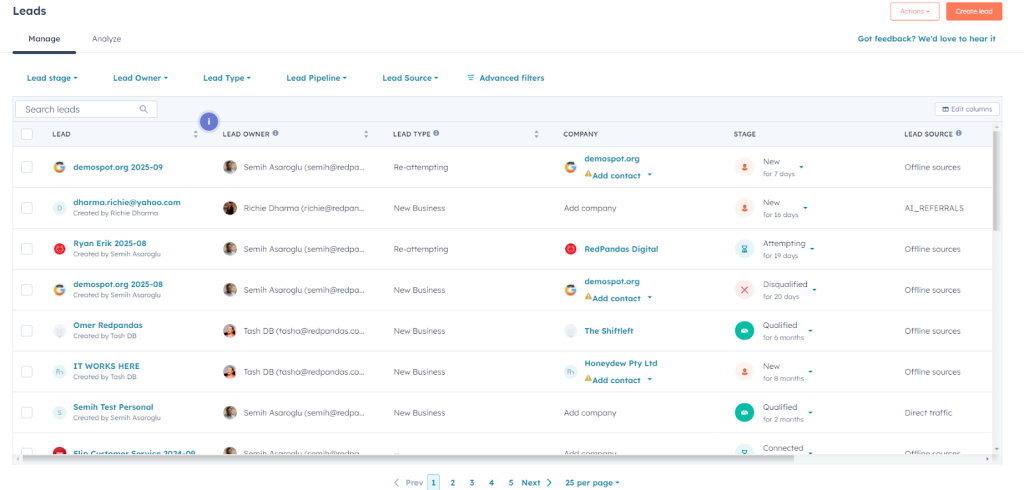Click into the Search leads field
This screenshot has width=1024, height=490.
[86, 109]
